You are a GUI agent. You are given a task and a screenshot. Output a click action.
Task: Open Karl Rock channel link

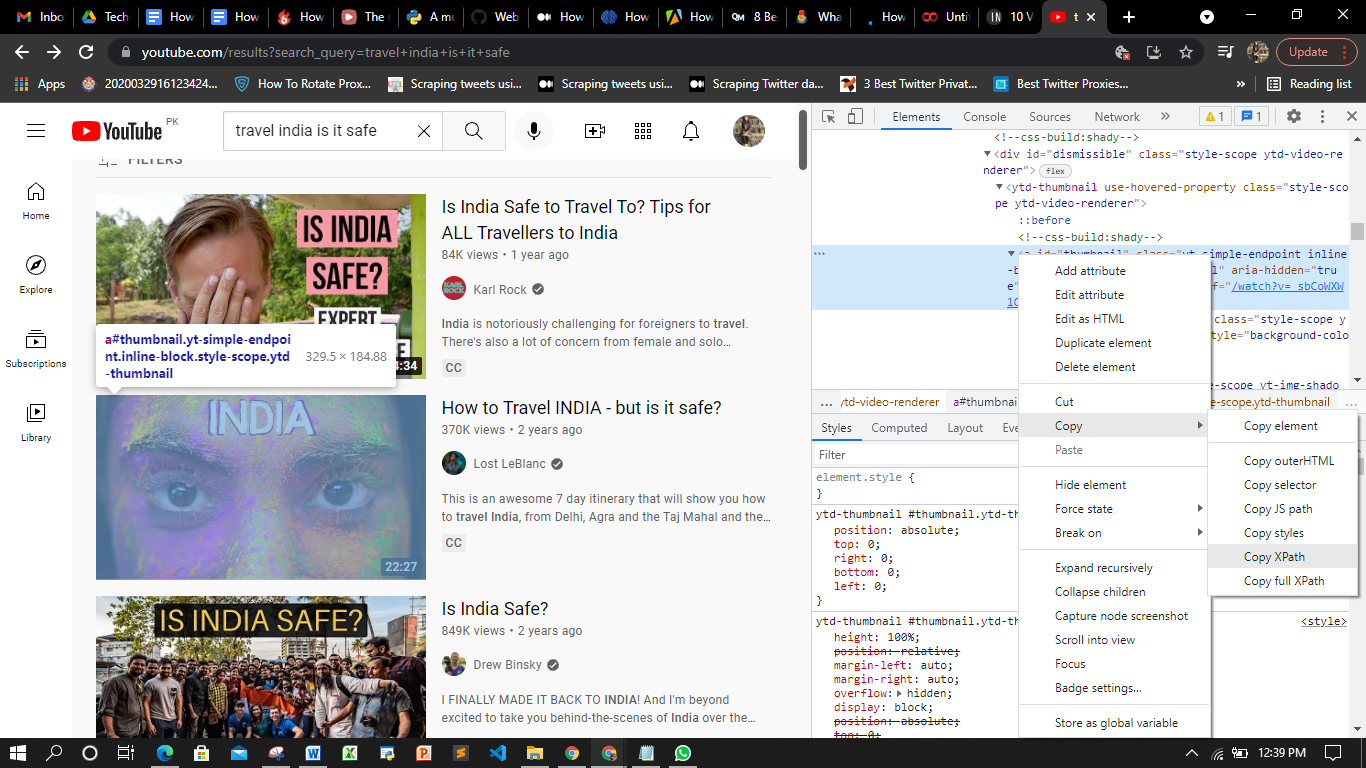pyautogui.click(x=500, y=290)
